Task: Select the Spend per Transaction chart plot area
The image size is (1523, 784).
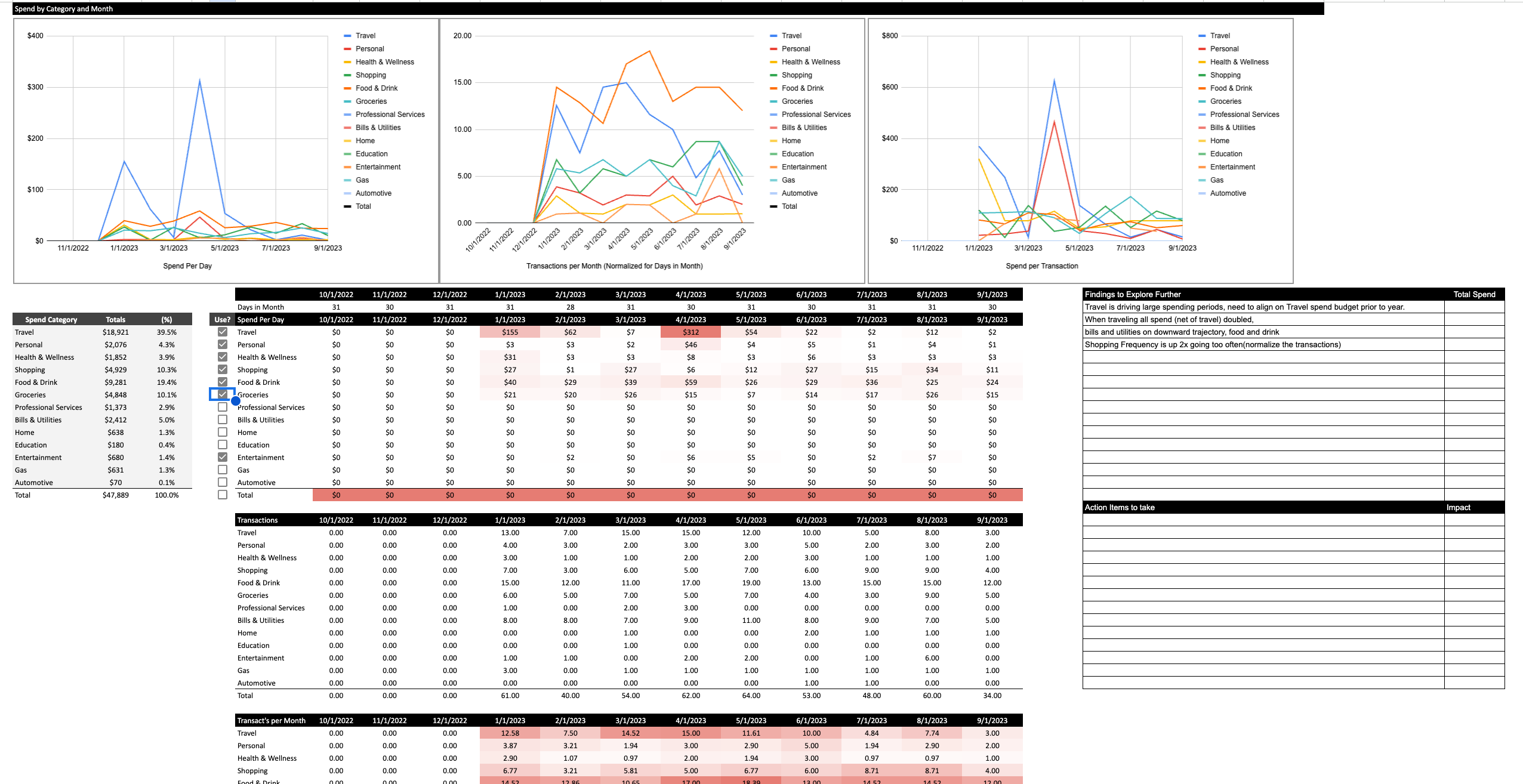Action: tap(1041, 138)
